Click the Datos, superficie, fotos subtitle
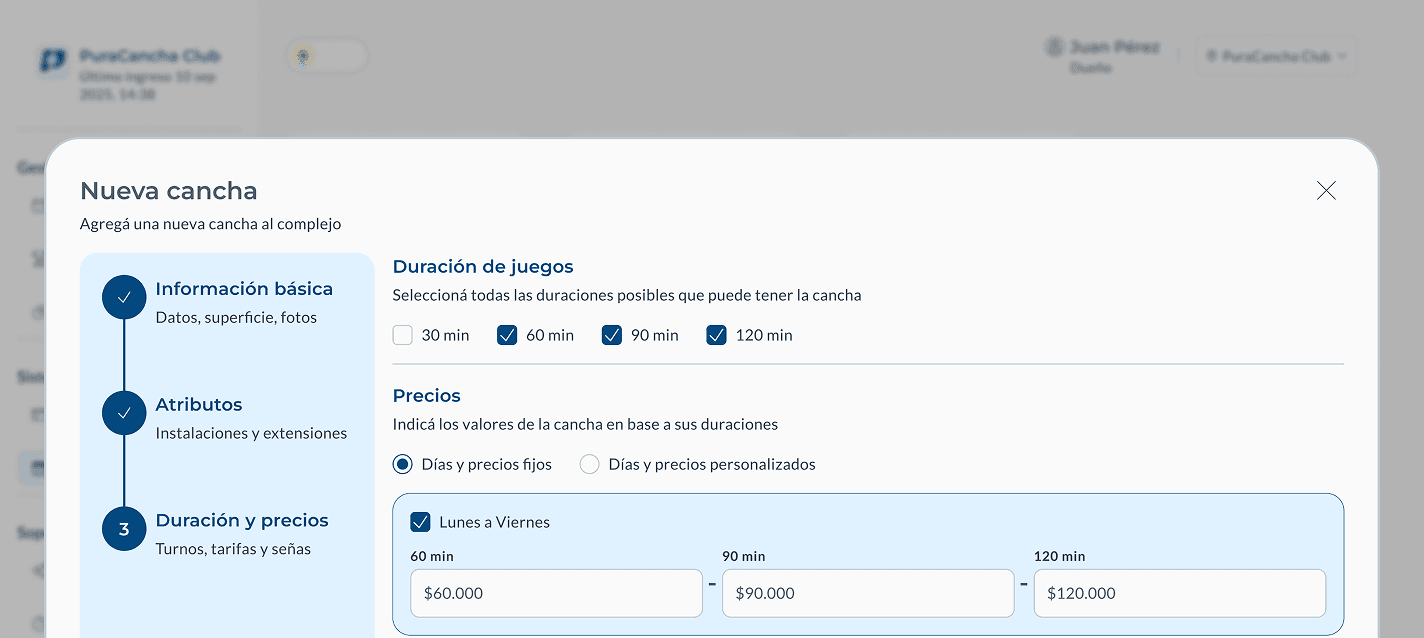The image size is (1424, 638). [236, 317]
